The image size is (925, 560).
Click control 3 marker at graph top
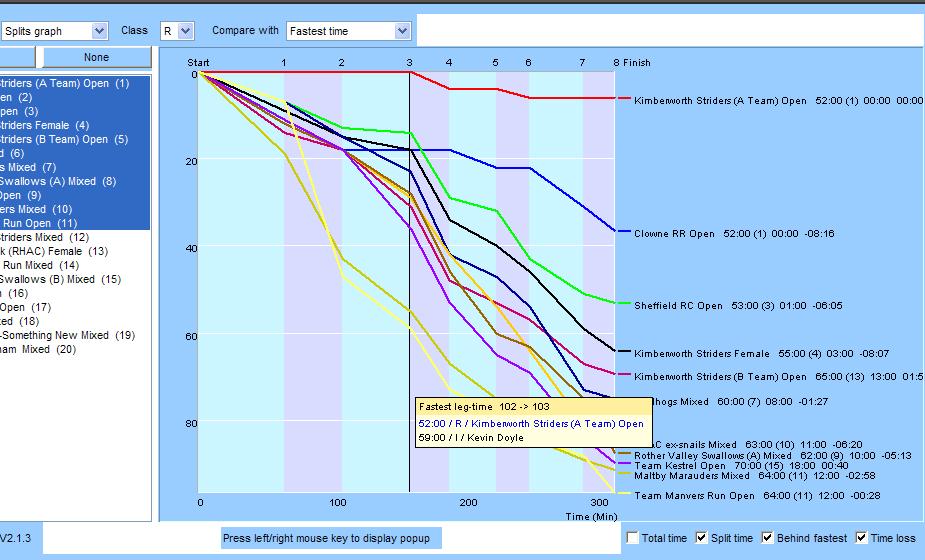pos(409,63)
